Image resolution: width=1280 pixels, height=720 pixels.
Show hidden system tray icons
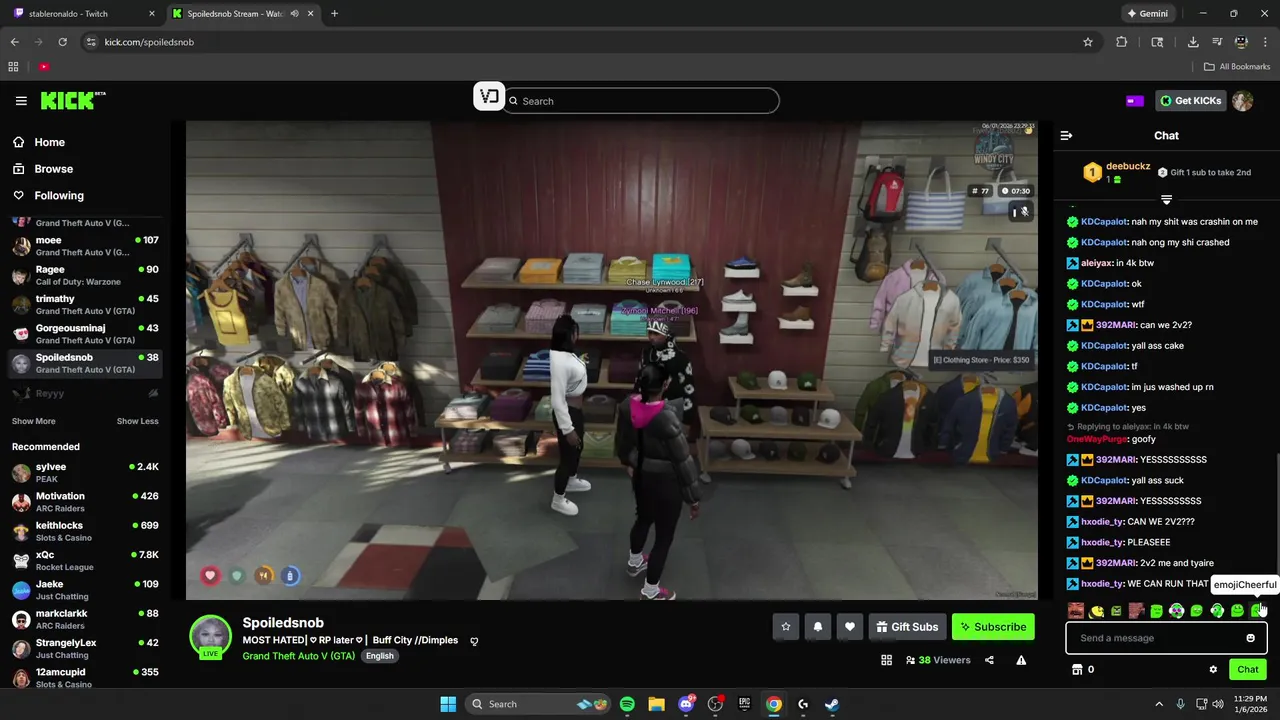[x=1159, y=704]
